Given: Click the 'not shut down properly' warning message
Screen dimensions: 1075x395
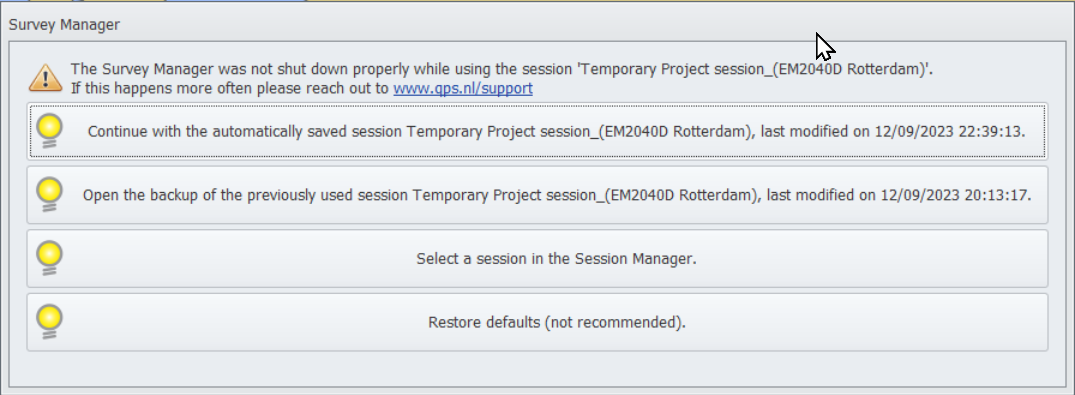Looking at the screenshot, I should (502, 69).
